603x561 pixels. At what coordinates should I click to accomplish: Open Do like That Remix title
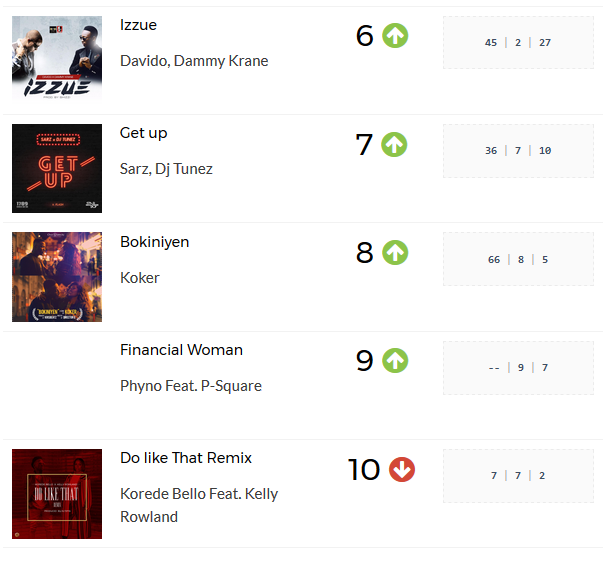tap(186, 458)
